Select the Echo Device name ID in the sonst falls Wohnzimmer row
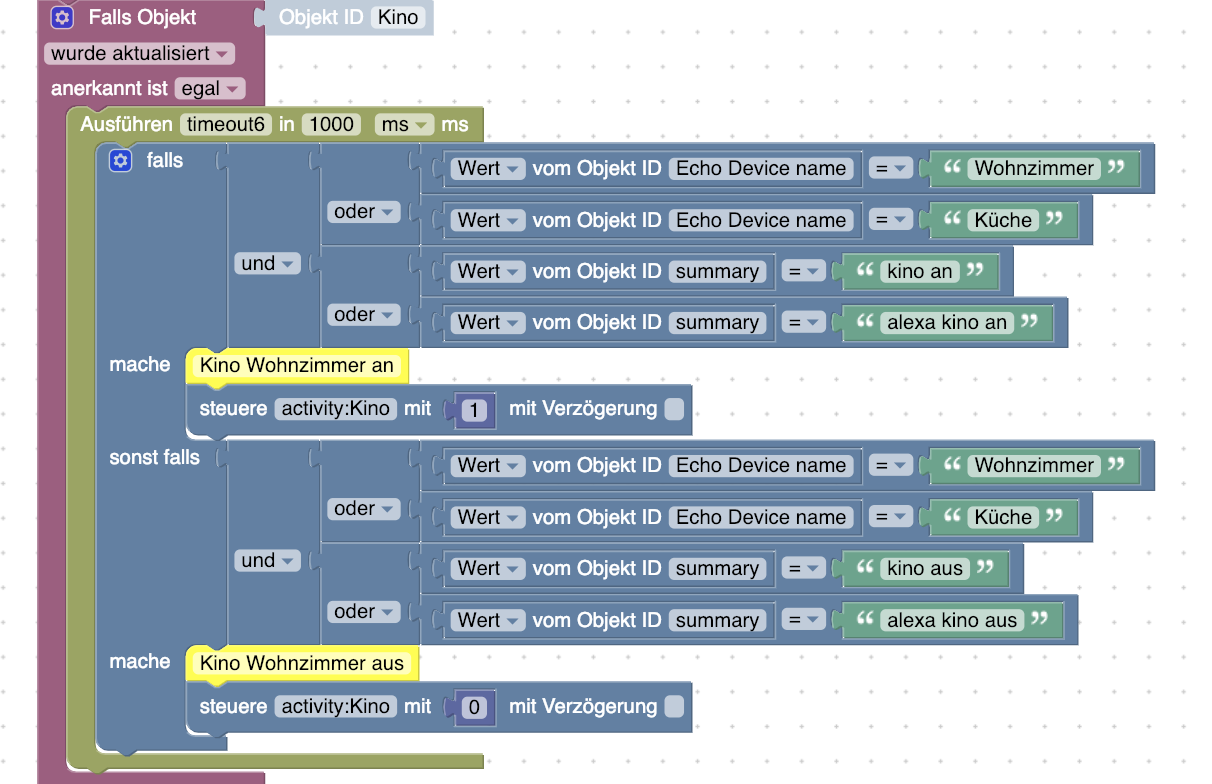Image resolution: width=1212 pixels, height=784 pixels. 762,465
